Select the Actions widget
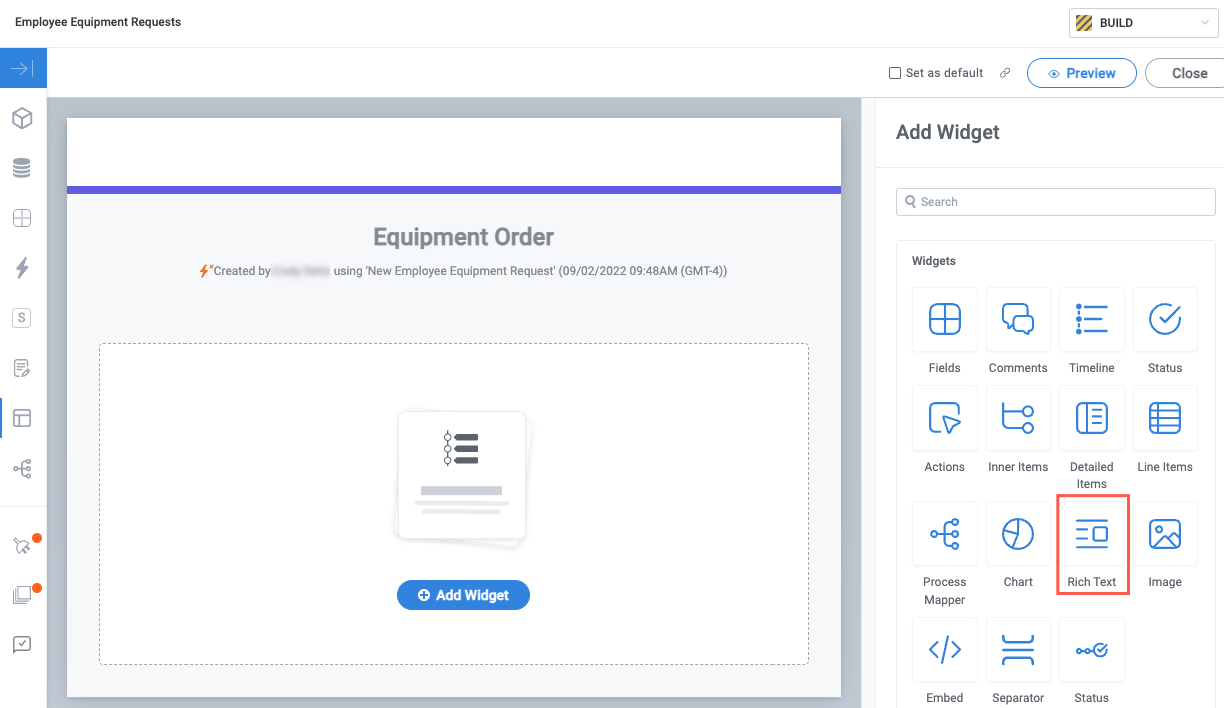This screenshot has height=708, width=1224. [944, 419]
